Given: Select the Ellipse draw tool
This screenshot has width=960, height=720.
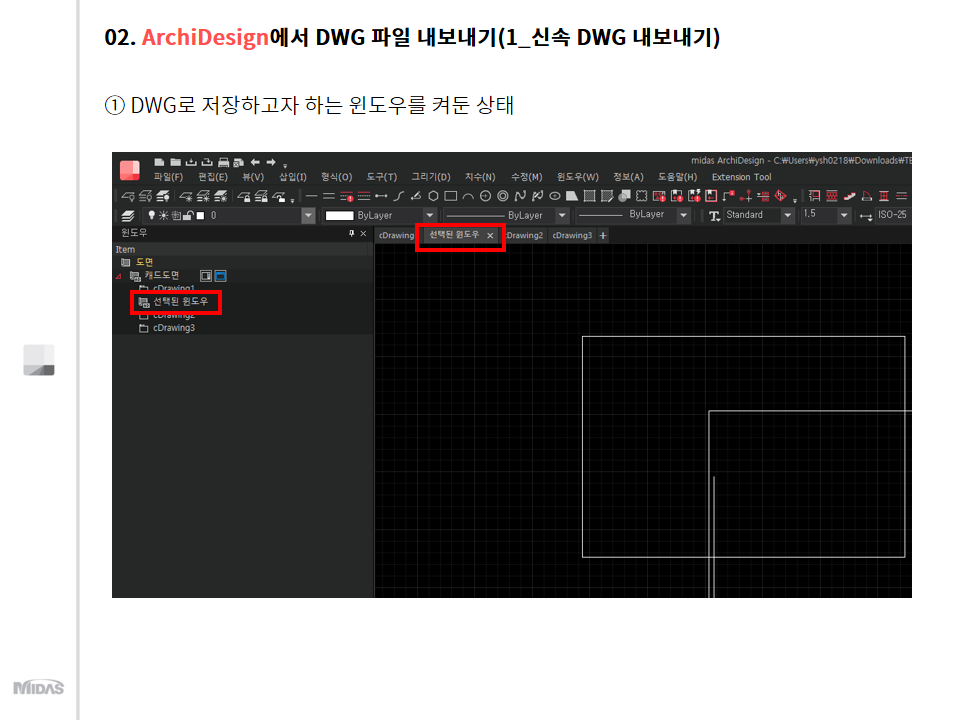Looking at the screenshot, I should click(x=555, y=197).
